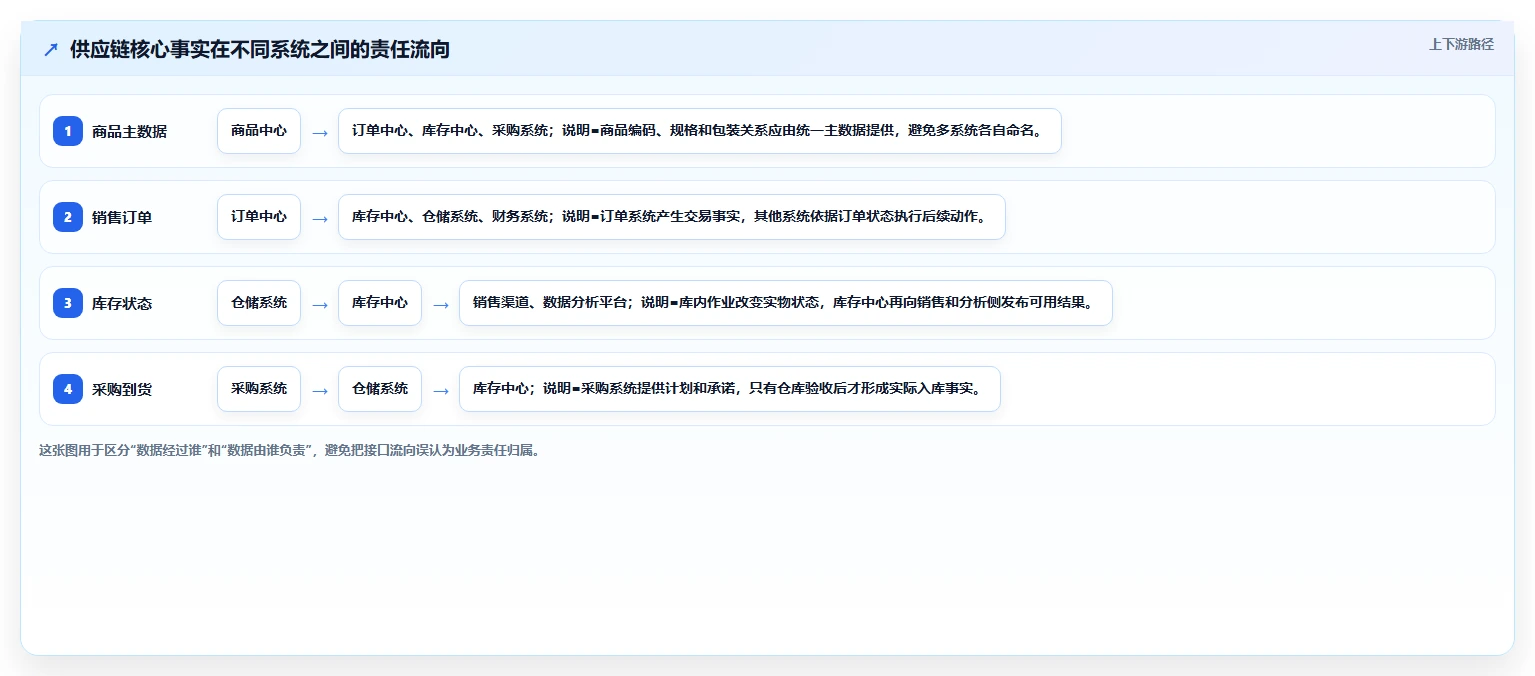Click the arrow after 库存中心 in 库存状态 row
The width and height of the screenshot is (1535, 676).
pos(441,304)
